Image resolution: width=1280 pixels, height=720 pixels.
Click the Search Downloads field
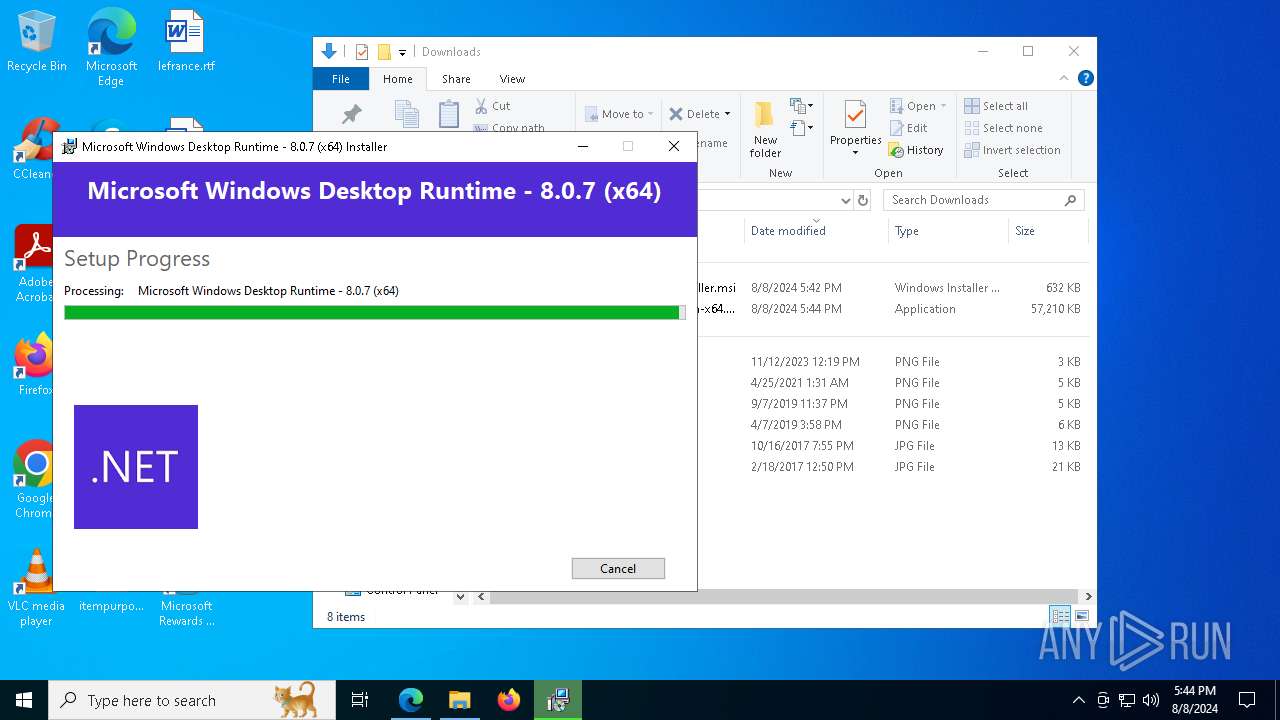984,200
